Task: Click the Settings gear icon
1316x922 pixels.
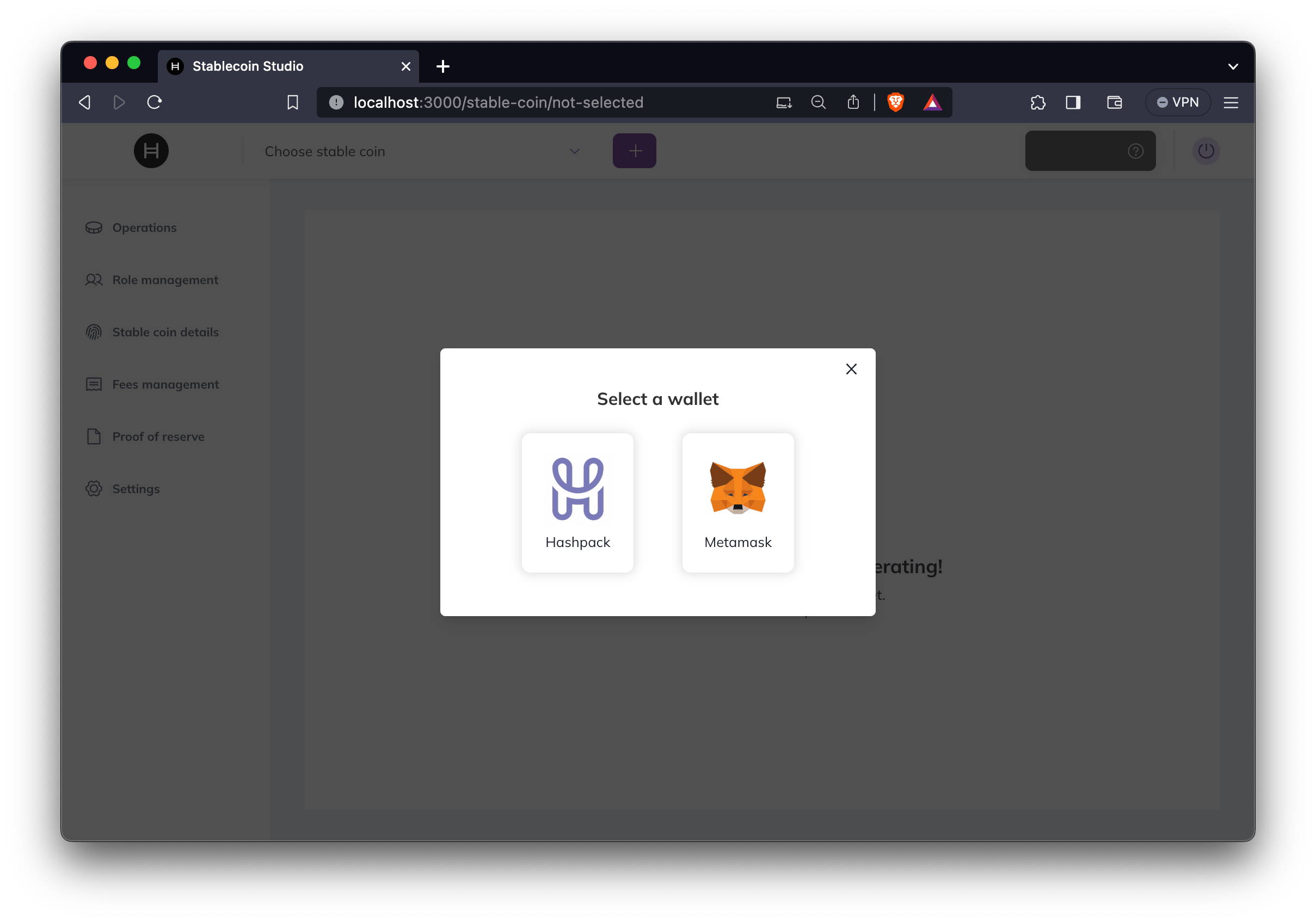Action: 94,488
